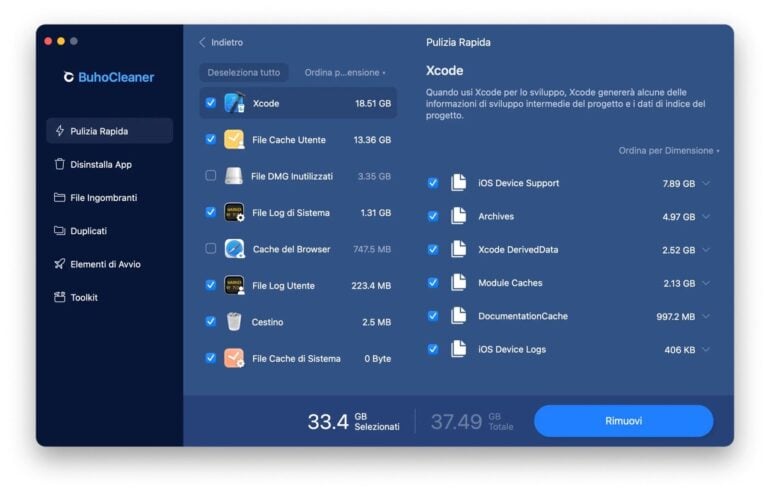Toggle the iOS Device Logs checkbox
The image size is (770, 494).
coord(433,349)
